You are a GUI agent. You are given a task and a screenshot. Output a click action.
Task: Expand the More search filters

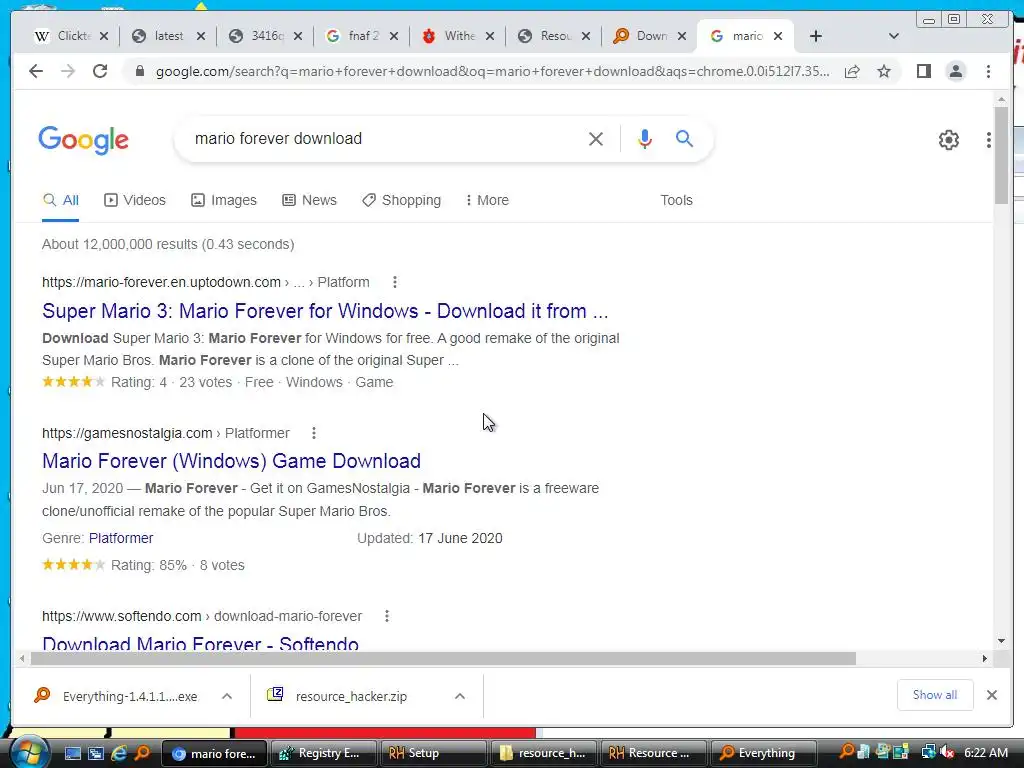(x=487, y=200)
